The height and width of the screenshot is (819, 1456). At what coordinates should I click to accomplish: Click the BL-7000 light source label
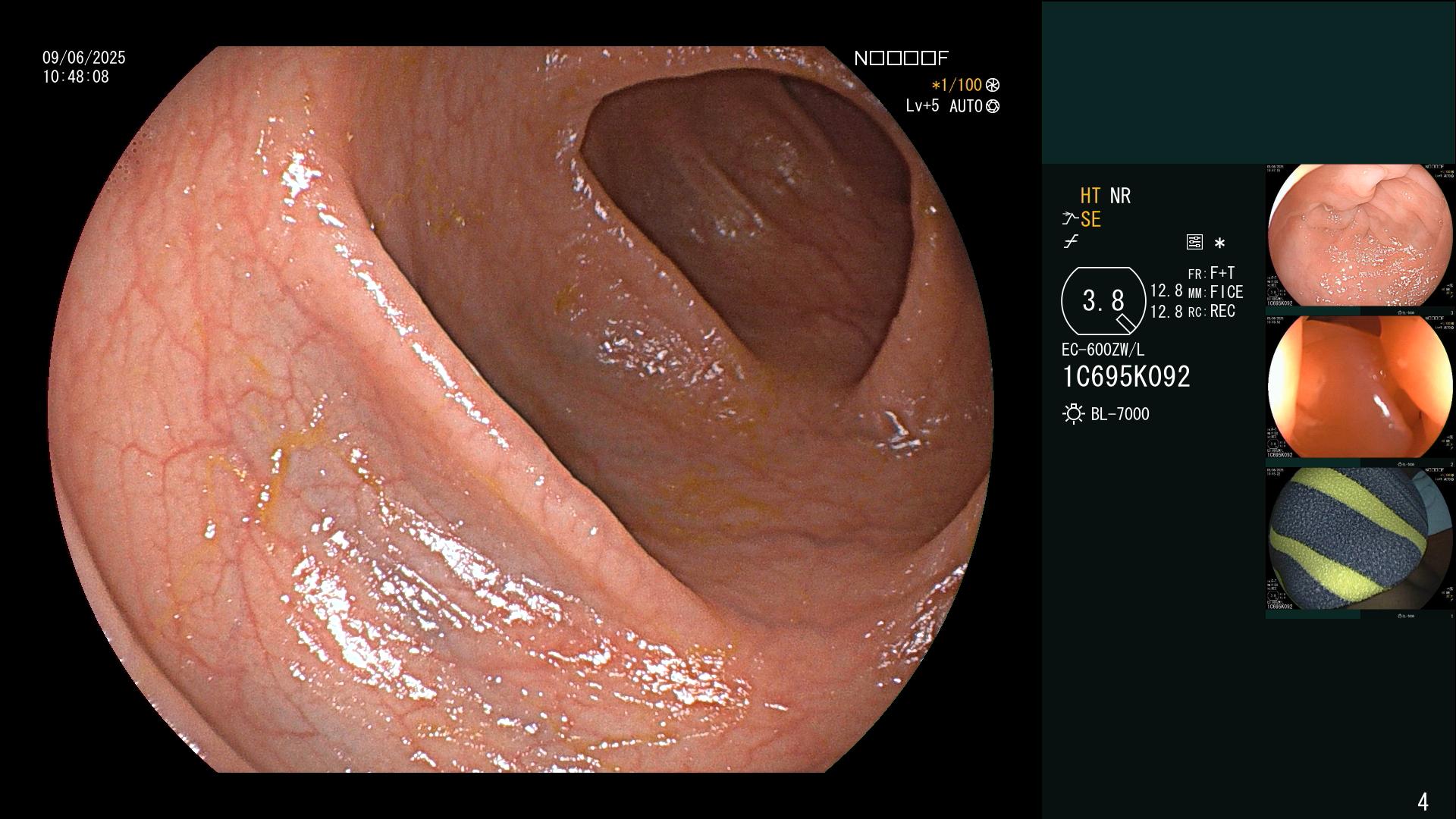pos(1120,414)
